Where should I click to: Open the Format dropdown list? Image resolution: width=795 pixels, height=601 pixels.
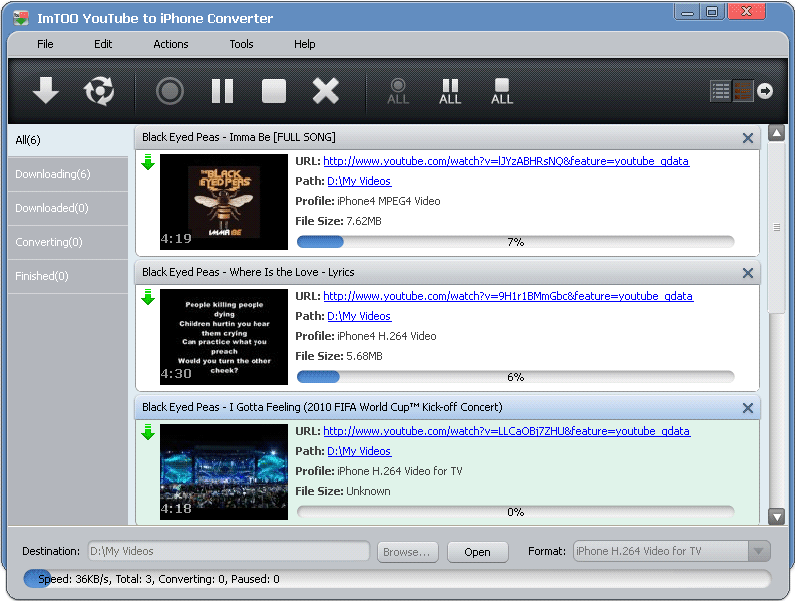point(759,552)
